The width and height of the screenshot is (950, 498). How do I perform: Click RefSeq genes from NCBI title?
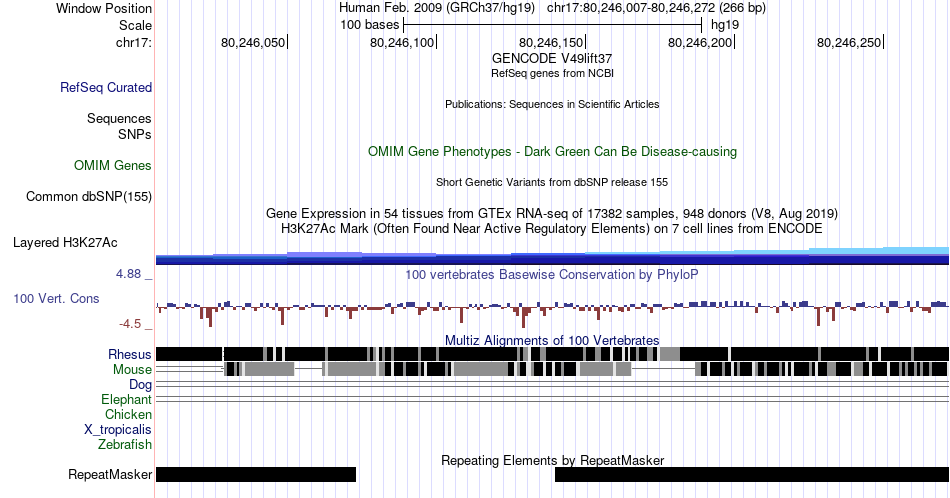pos(552,73)
